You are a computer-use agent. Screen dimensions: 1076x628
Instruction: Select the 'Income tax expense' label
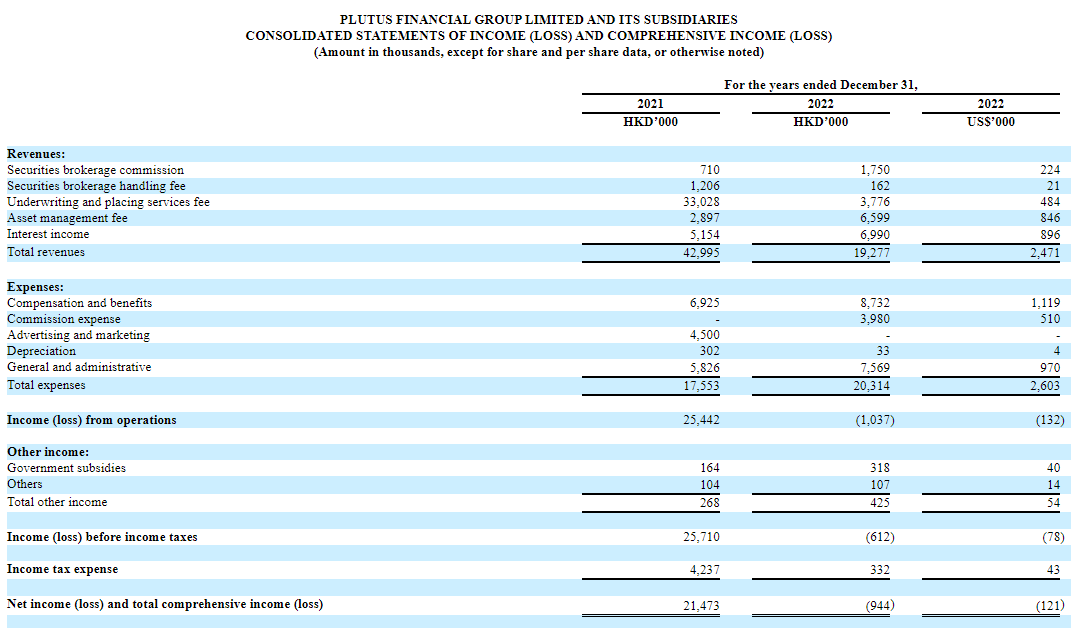pyautogui.click(x=62, y=570)
